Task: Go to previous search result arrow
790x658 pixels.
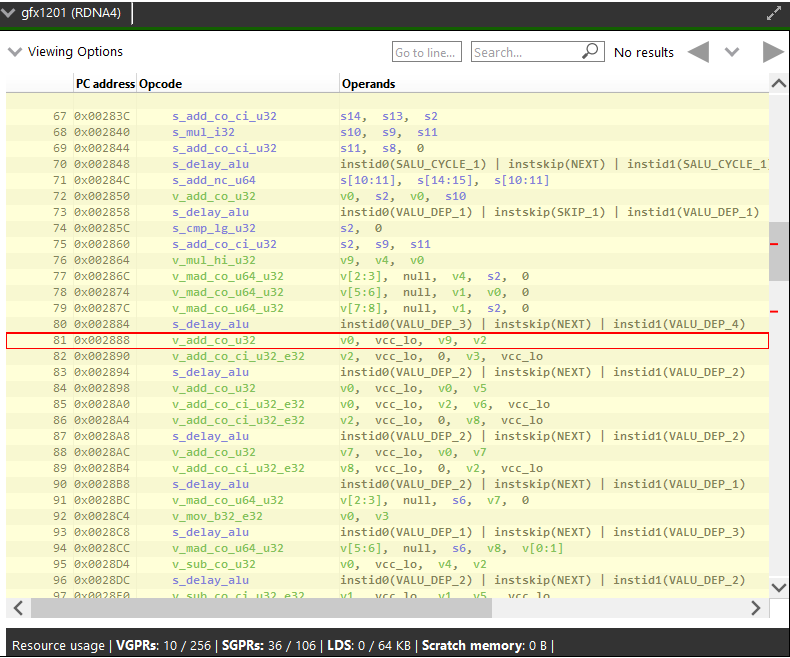Action: pyautogui.click(x=698, y=52)
